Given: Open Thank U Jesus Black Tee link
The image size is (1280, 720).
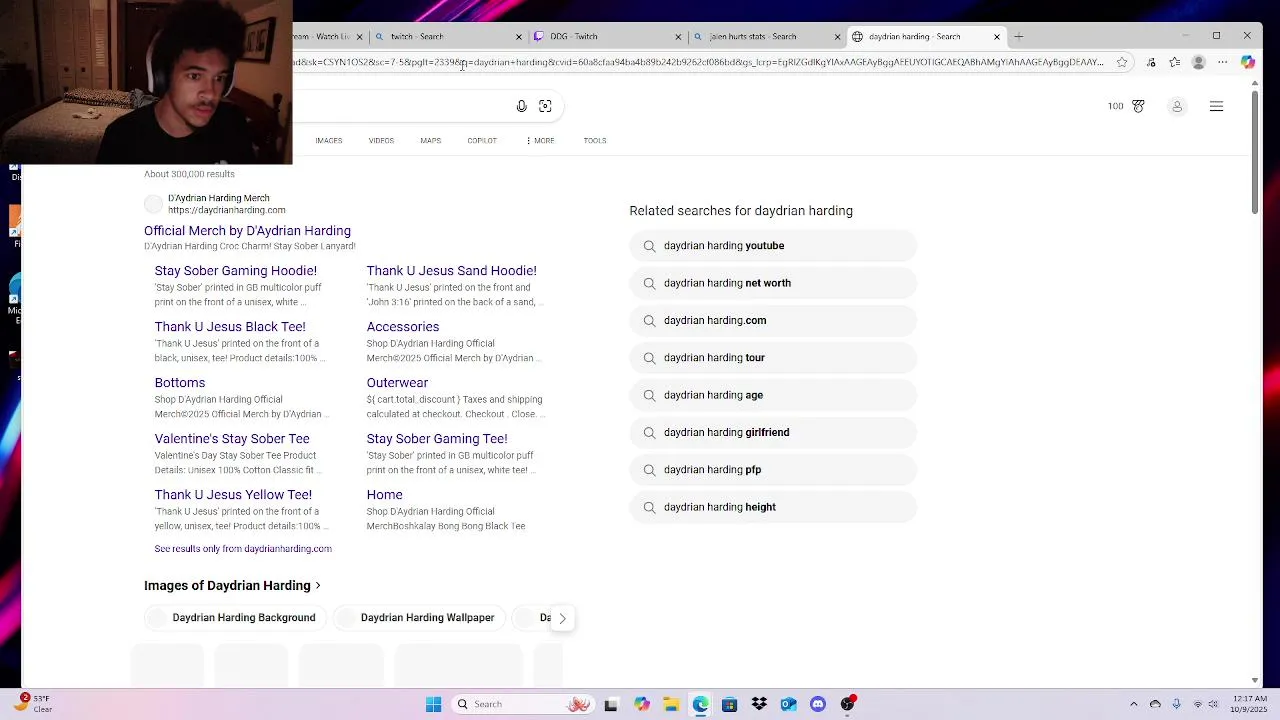Looking at the screenshot, I should (x=230, y=327).
